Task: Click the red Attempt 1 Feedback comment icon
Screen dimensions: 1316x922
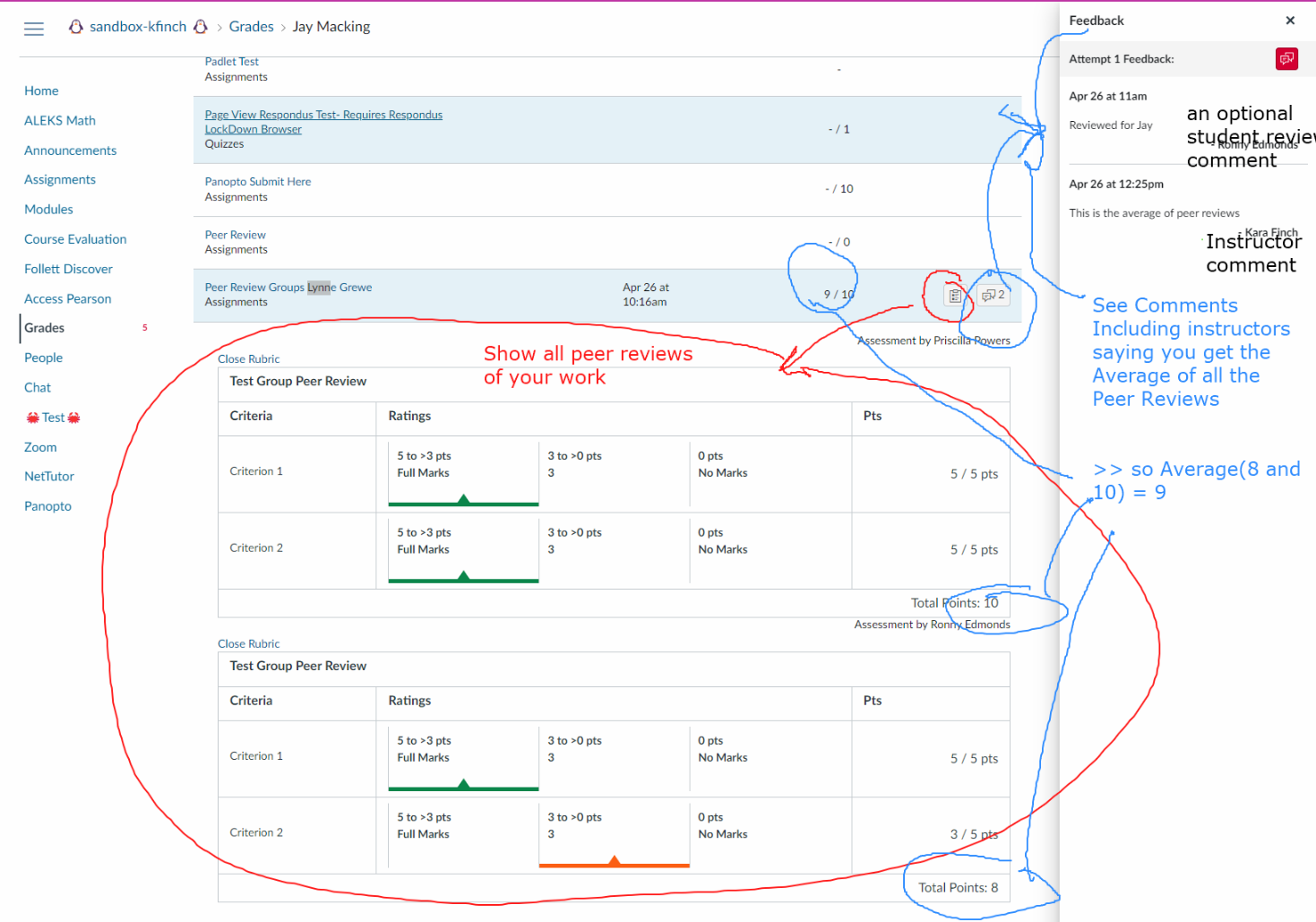Action: (1286, 59)
